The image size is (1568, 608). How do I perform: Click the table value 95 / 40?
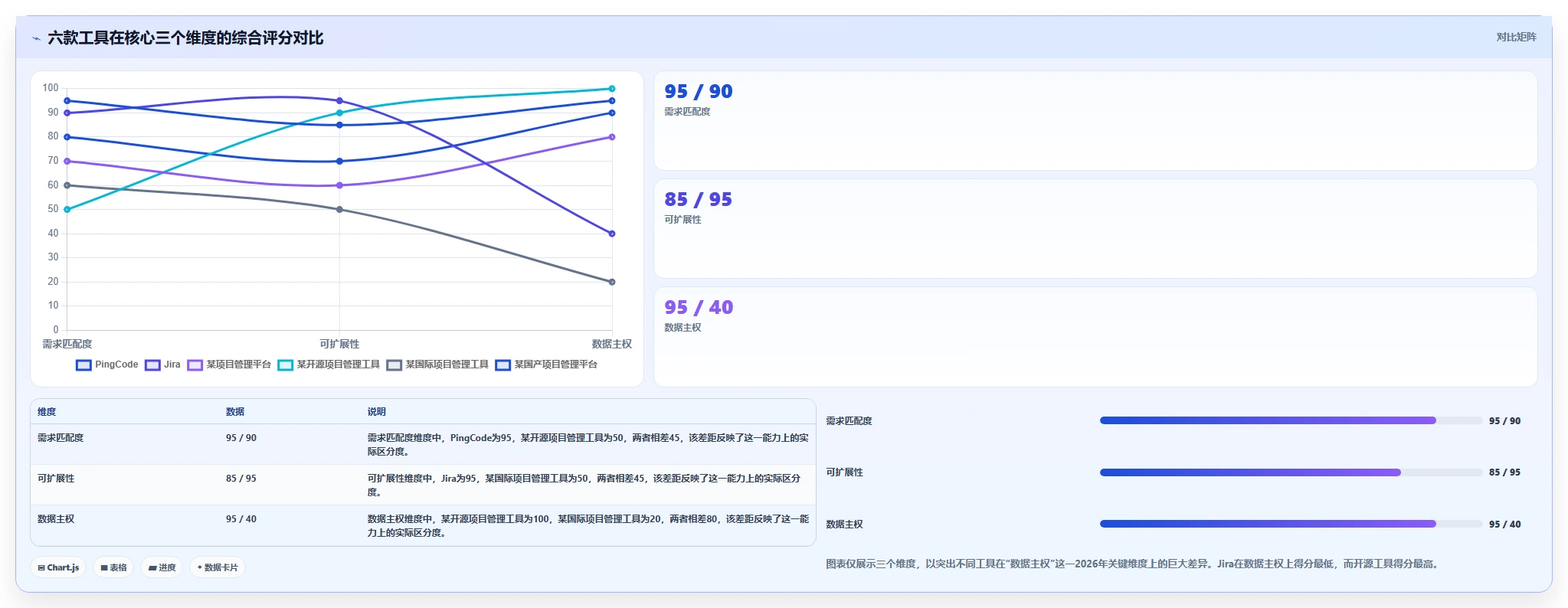241,519
